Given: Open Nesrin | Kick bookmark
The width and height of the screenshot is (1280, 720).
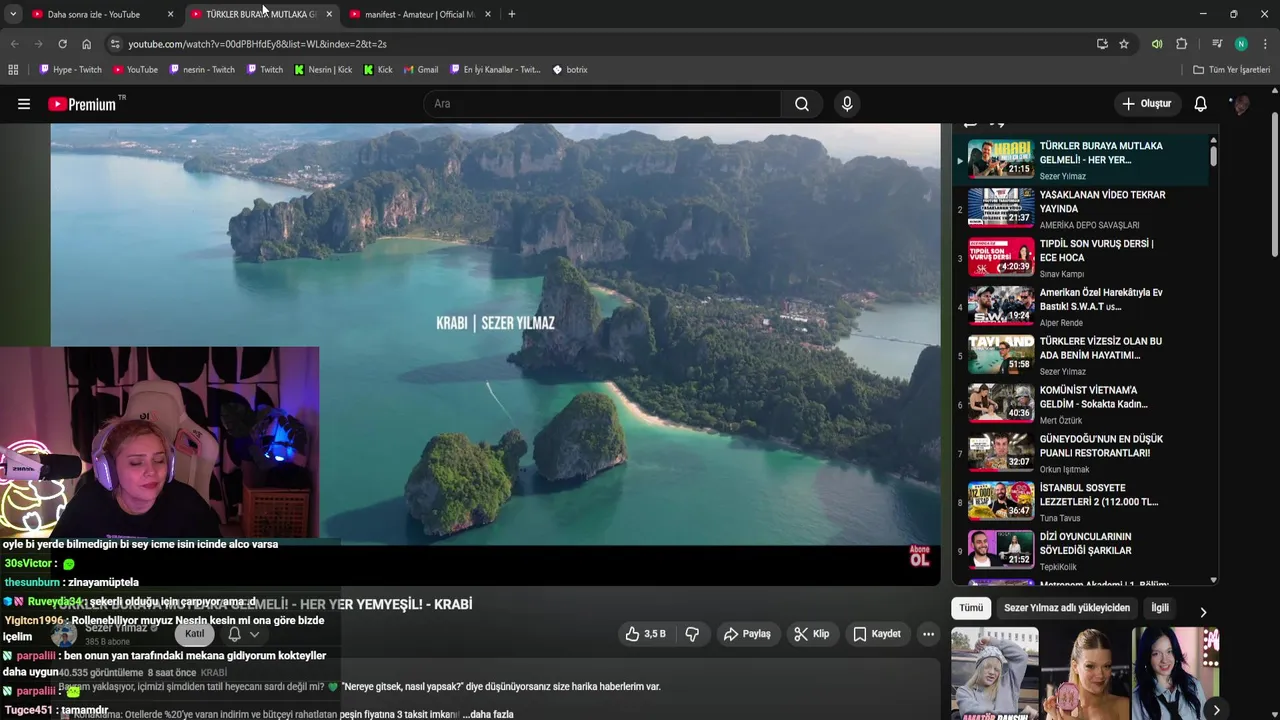Looking at the screenshot, I should coord(323,70).
